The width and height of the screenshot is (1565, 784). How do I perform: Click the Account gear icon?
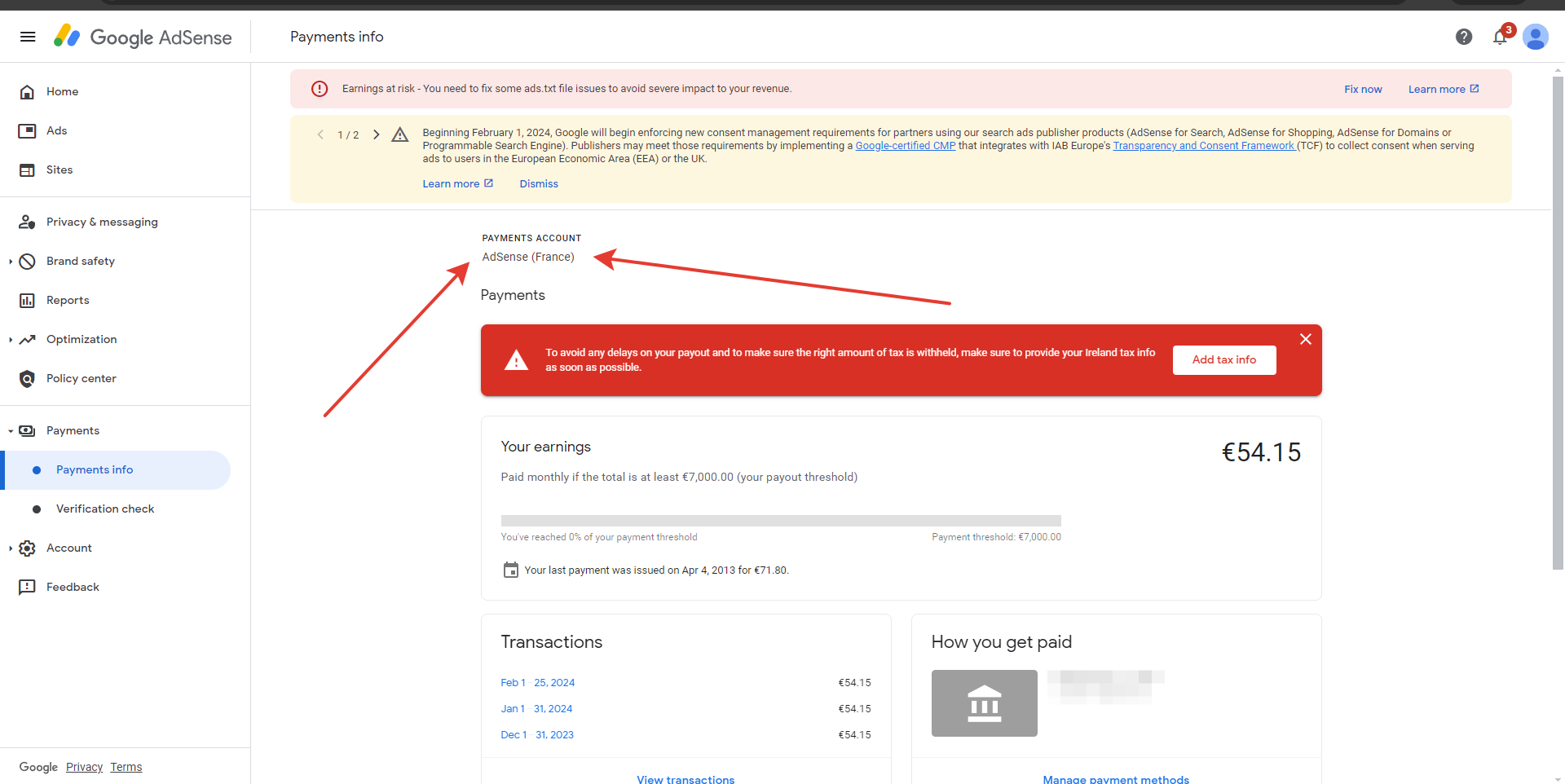pyautogui.click(x=27, y=548)
